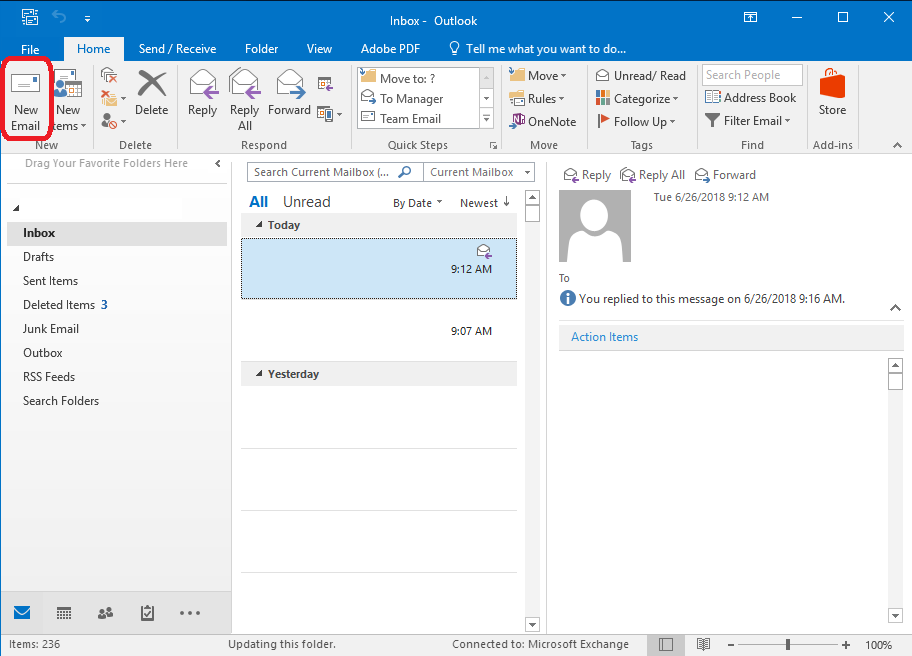Open the Quick Steps dialog launcher
This screenshot has height=656, width=912.
pyautogui.click(x=493, y=145)
